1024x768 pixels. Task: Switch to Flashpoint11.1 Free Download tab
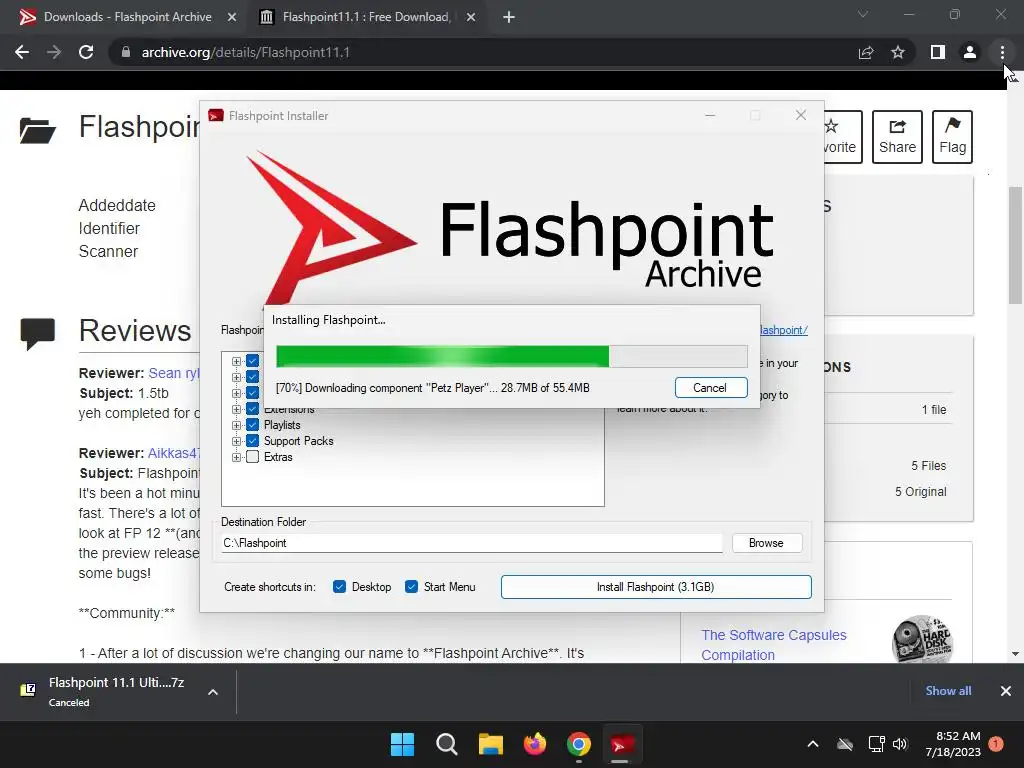[x=366, y=17]
